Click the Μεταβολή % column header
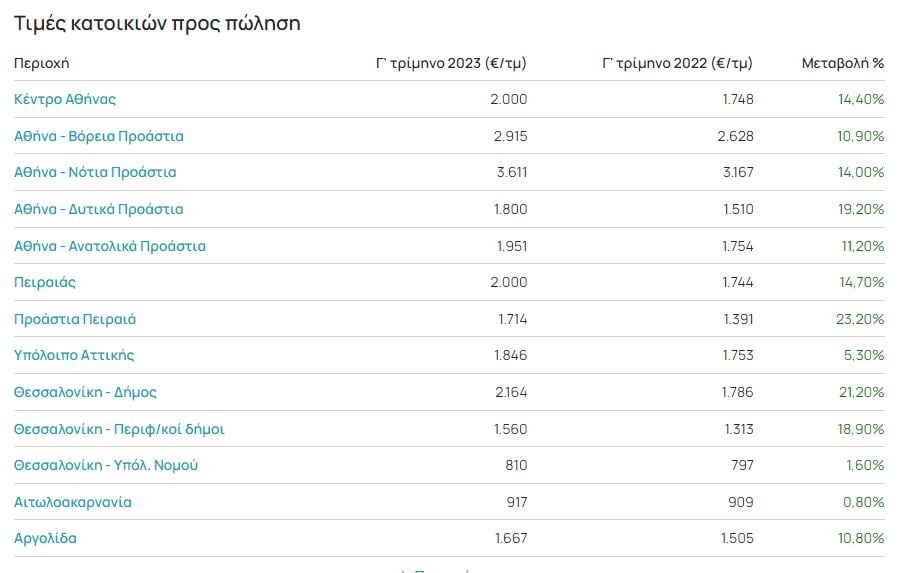 (843, 63)
